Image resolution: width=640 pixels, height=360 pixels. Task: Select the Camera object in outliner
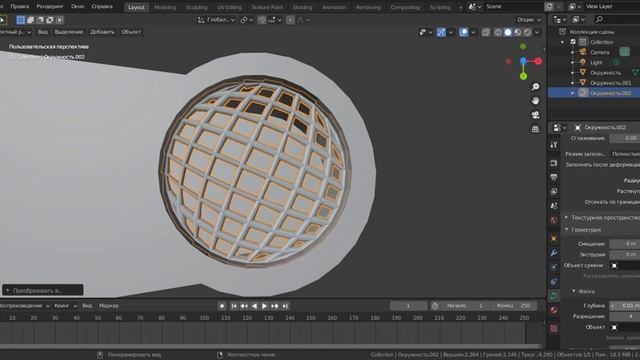point(600,52)
